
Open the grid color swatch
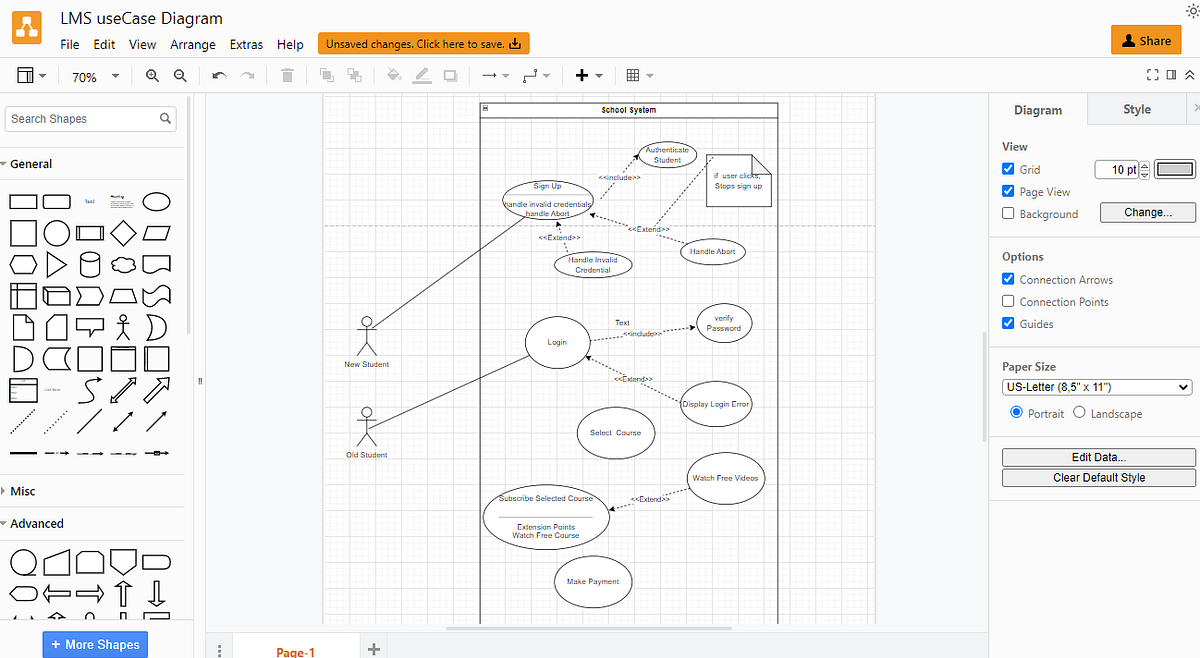point(1174,169)
